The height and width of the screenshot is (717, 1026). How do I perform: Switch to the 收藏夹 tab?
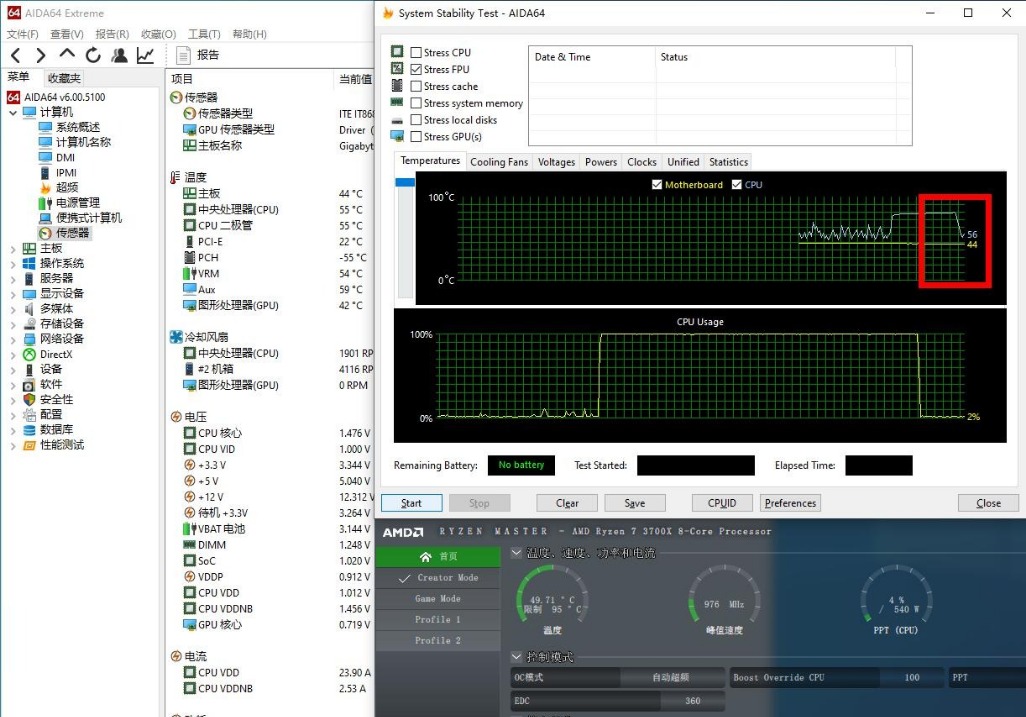click(x=63, y=78)
